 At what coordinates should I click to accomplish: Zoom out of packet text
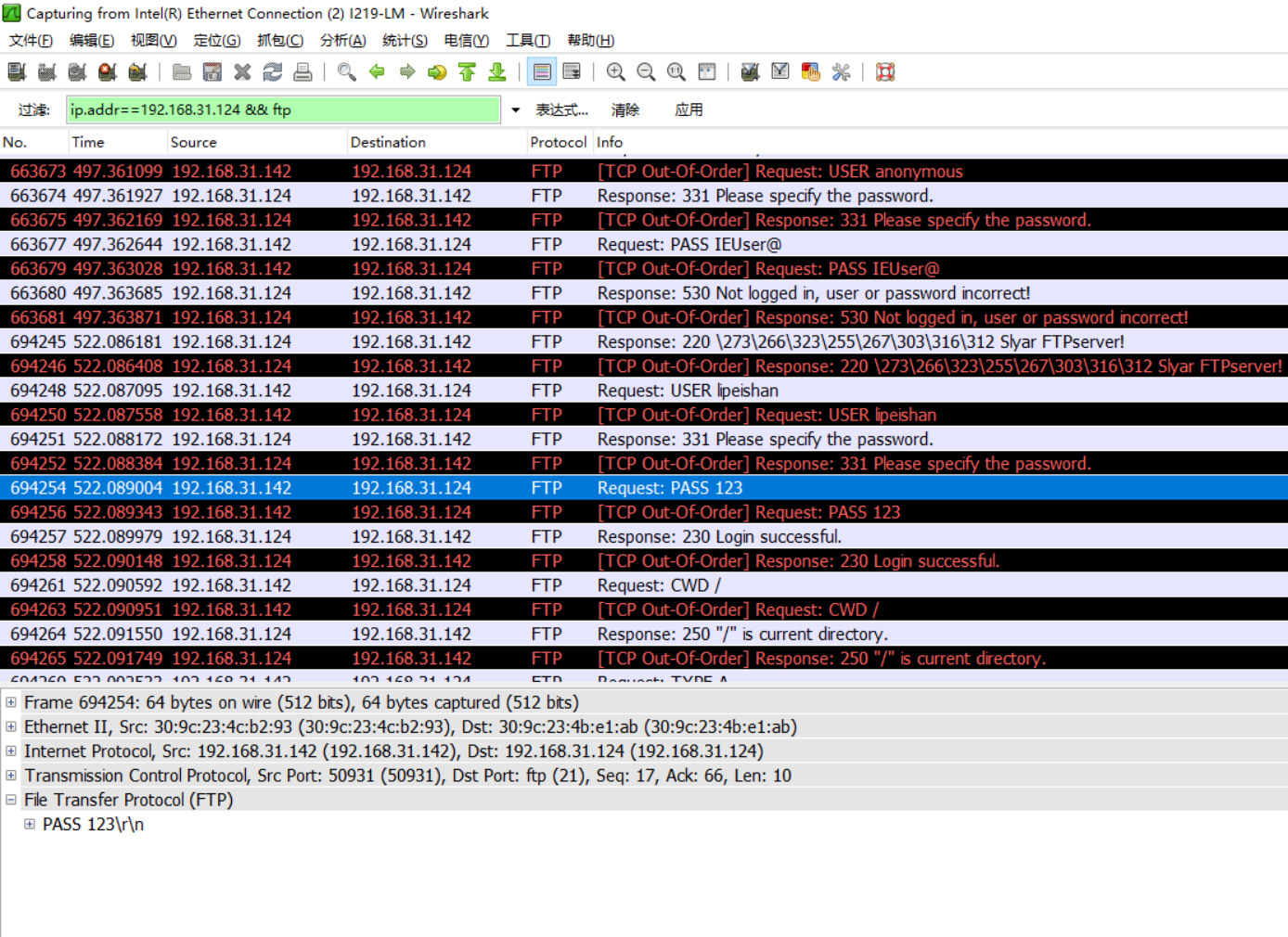tap(646, 72)
